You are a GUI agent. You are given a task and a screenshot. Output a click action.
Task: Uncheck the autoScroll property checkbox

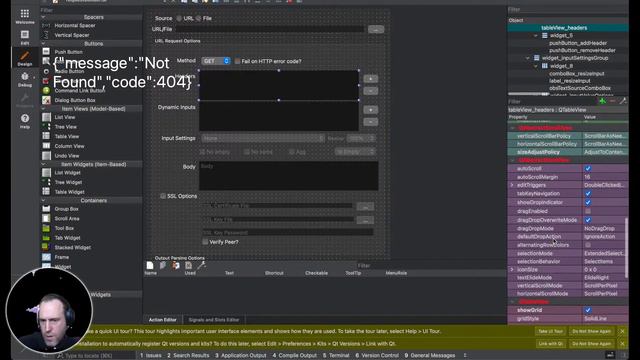(x=588, y=169)
